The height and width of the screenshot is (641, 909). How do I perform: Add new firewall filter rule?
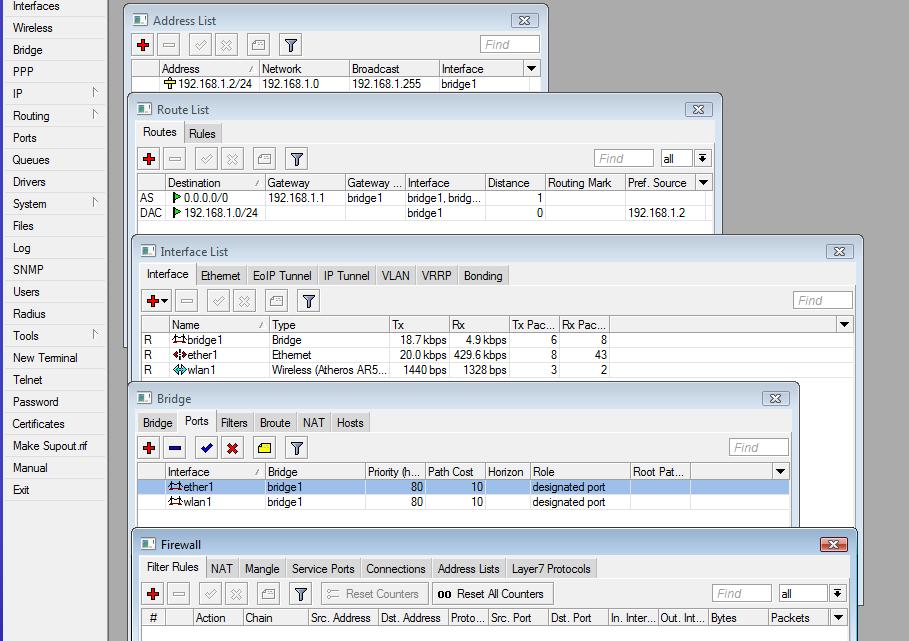[153, 594]
